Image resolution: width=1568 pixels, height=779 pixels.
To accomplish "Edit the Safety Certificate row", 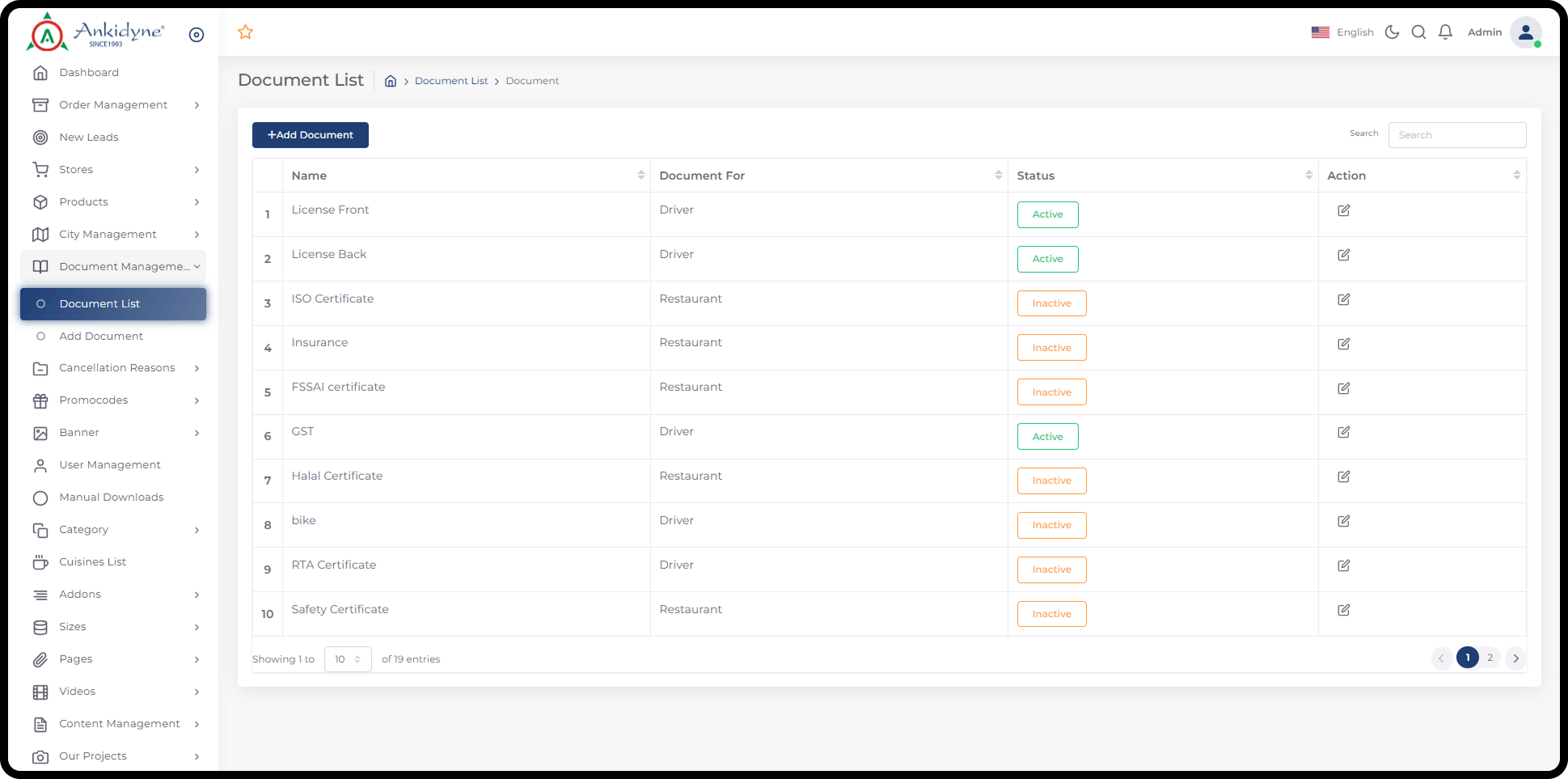I will click(x=1343, y=610).
